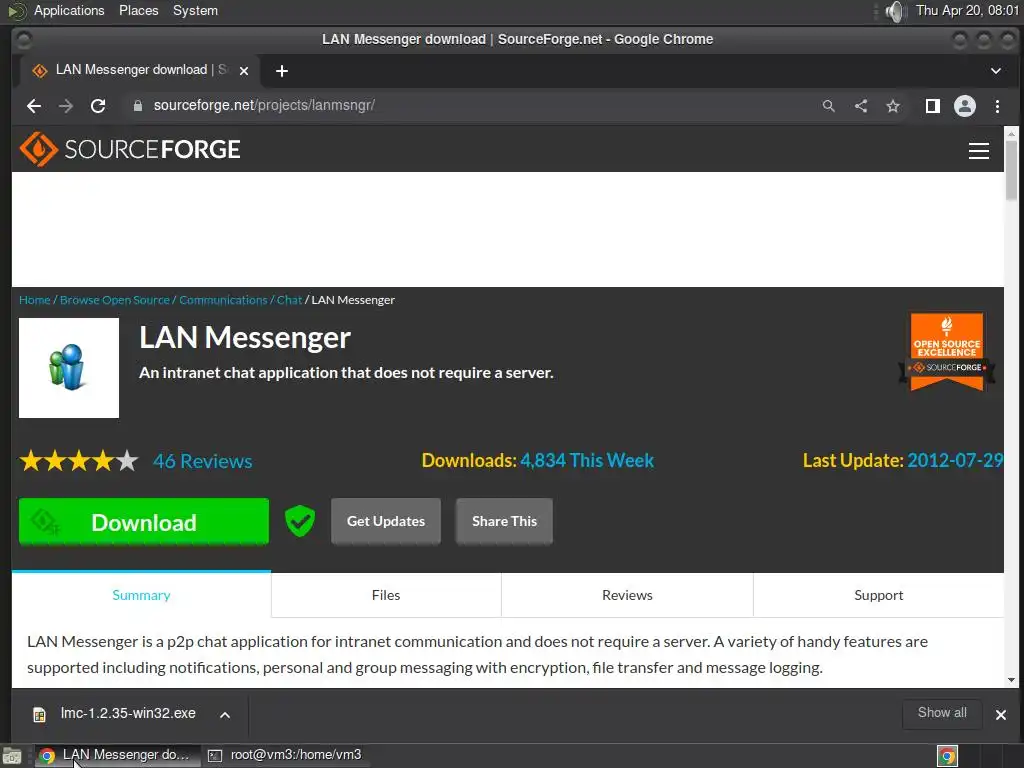This screenshot has height=768, width=1024.
Task: Click the Share This button
Action: click(504, 521)
